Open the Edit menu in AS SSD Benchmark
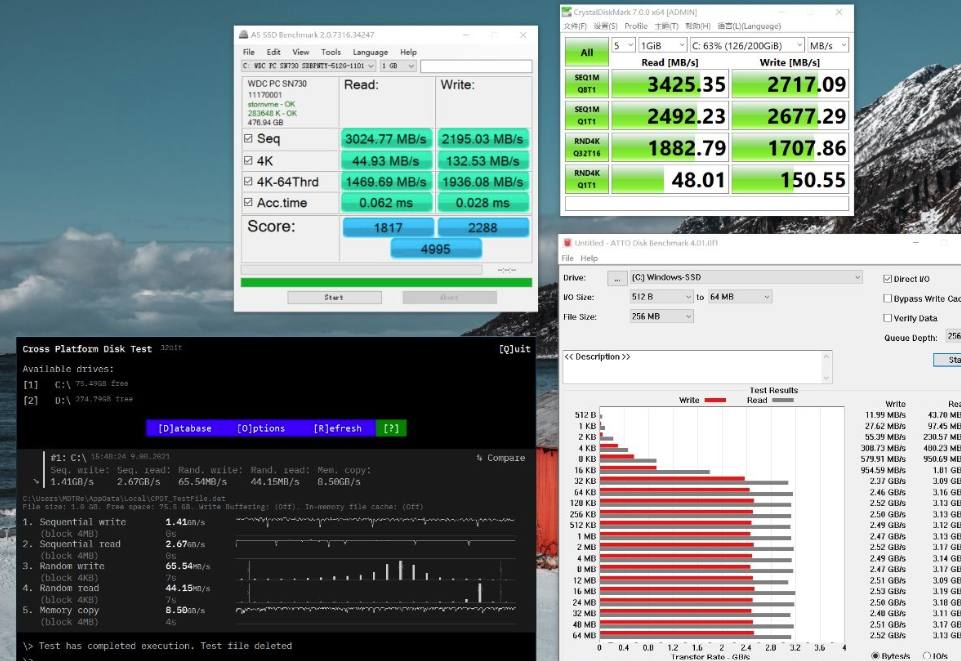The height and width of the screenshot is (661, 961). click(x=273, y=52)
